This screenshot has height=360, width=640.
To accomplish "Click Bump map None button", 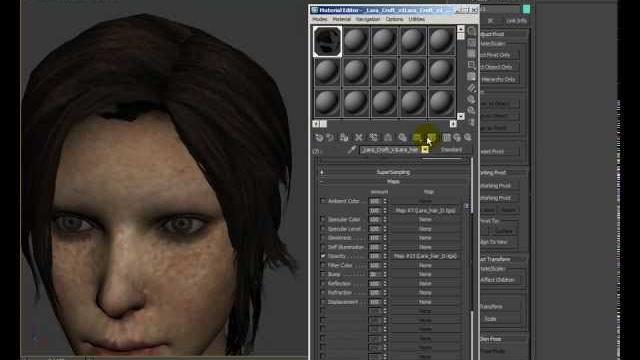I will click(425, 275).
